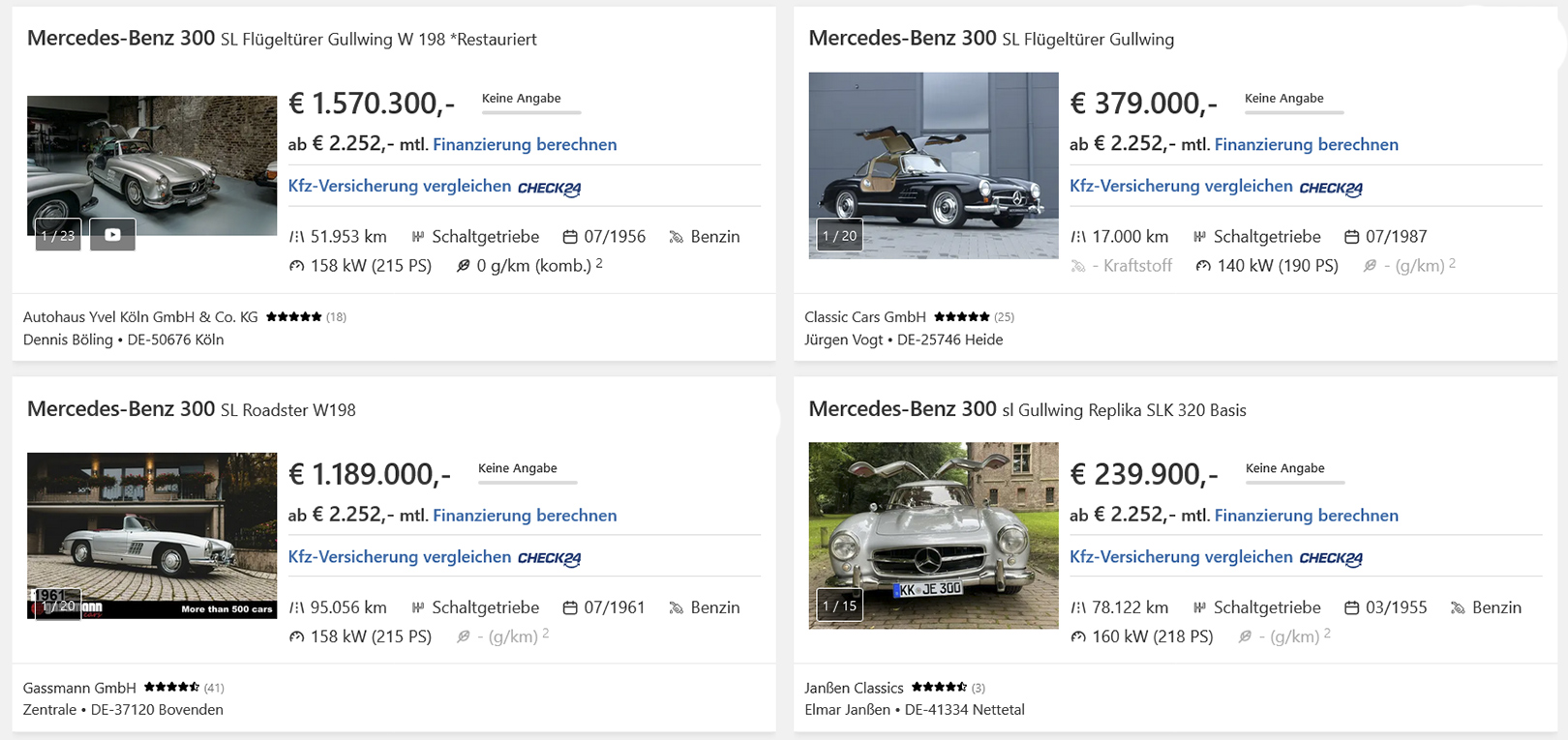Click calendar icon beside 07/1987
The height and width of the screenshot is (740, 1568).
click(x=1352, y=237)
